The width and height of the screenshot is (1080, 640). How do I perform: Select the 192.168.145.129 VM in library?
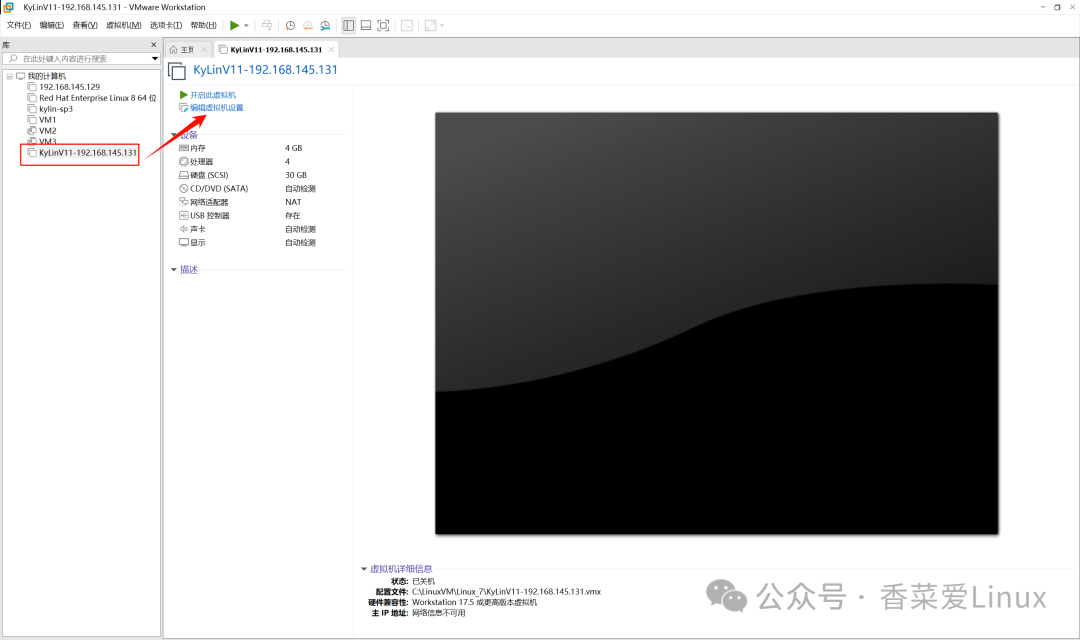69,87
